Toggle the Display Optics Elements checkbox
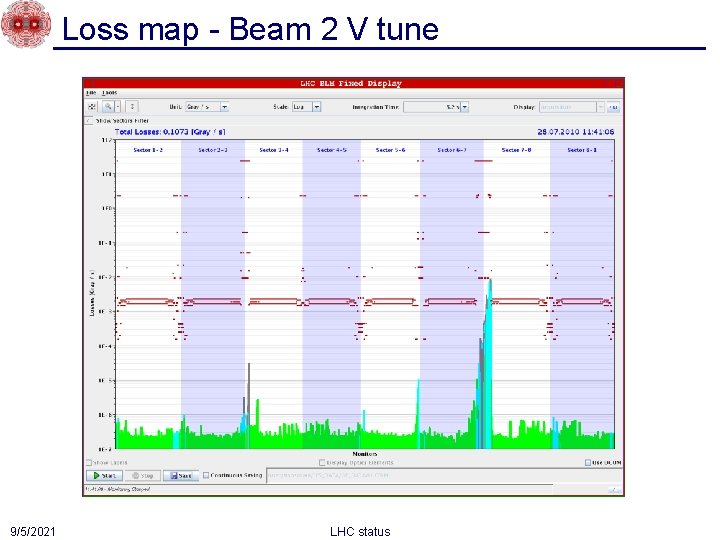 click(x=322, y=462)
